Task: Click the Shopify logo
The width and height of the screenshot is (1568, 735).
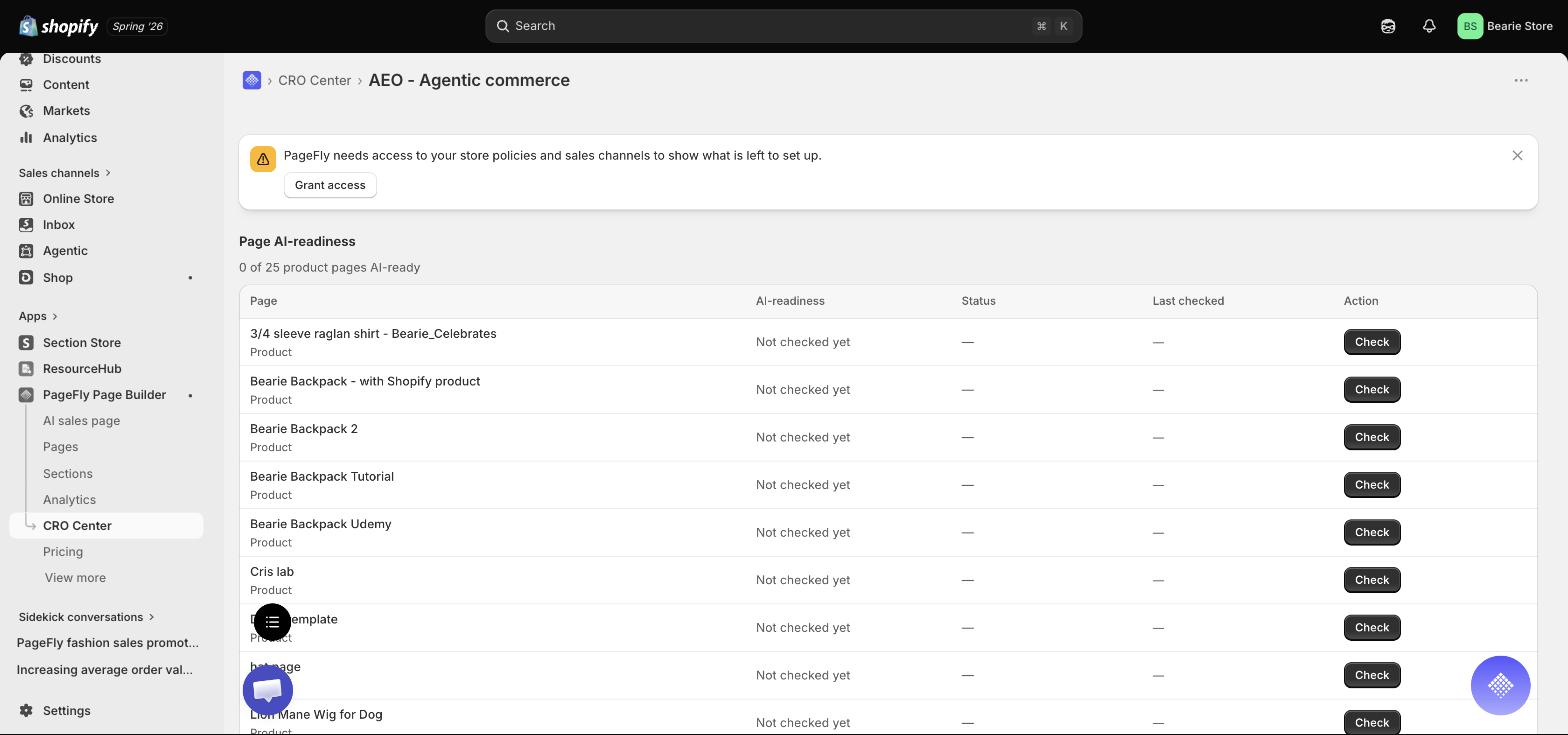Action: [58, 26]
